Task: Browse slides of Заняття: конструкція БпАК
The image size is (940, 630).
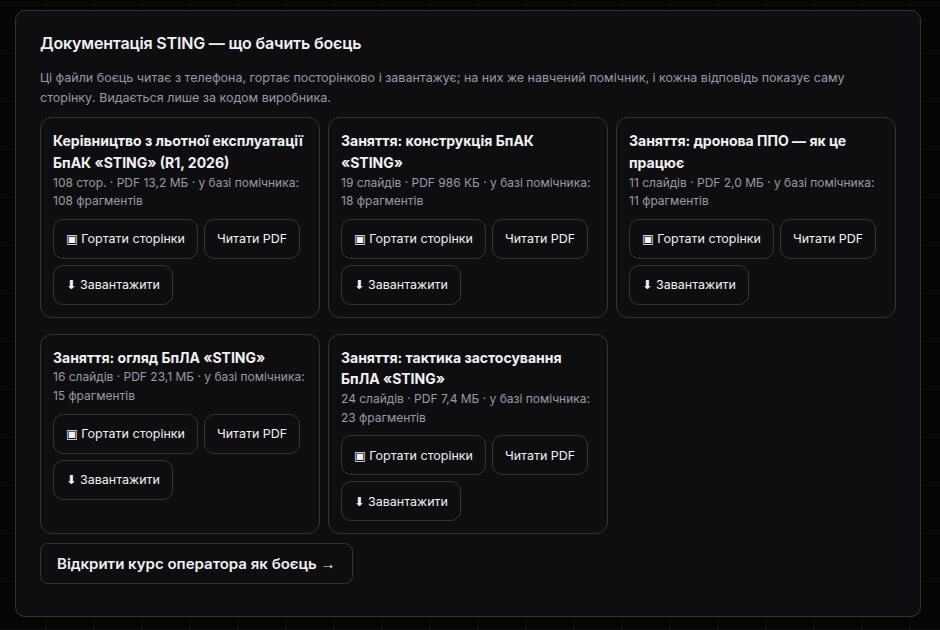Action: click(413, 239)
